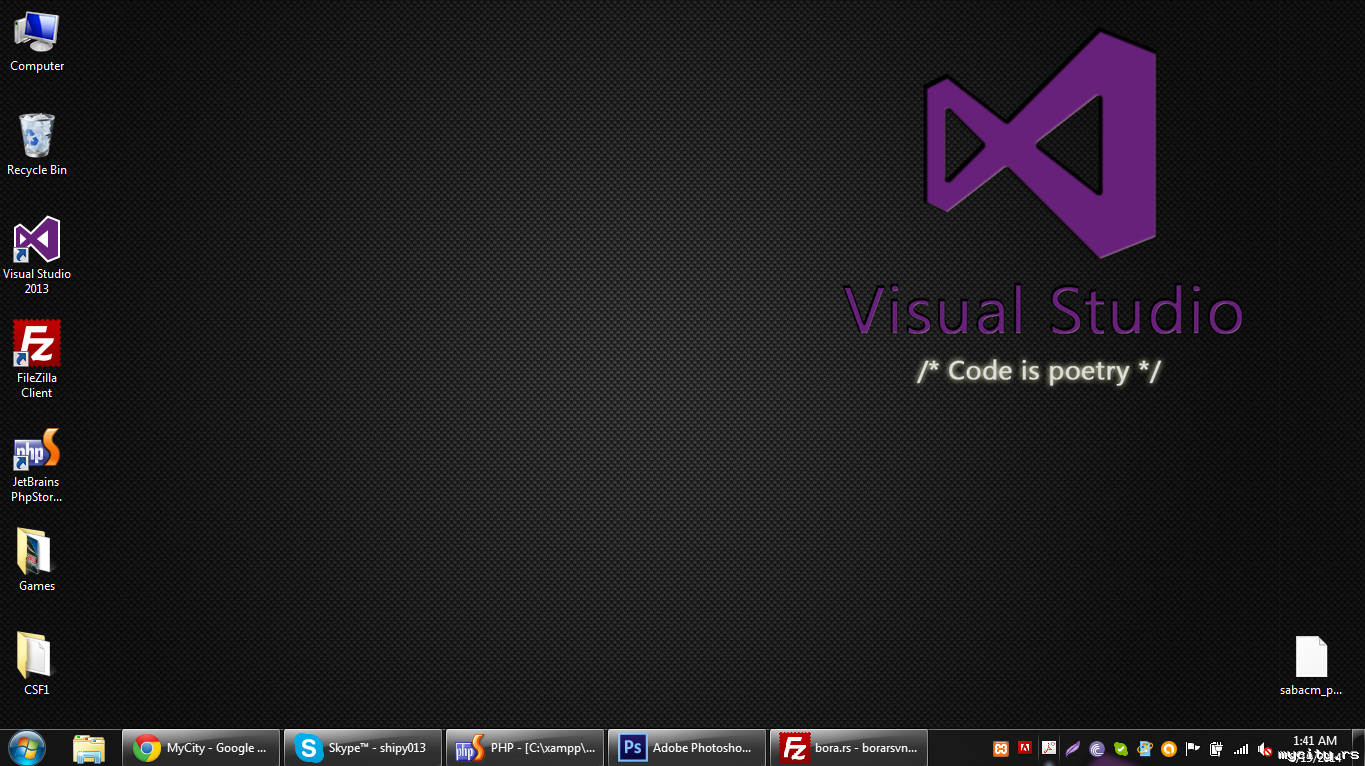
Task: Open the network signal tray icon
Action: click(1241, 748)
